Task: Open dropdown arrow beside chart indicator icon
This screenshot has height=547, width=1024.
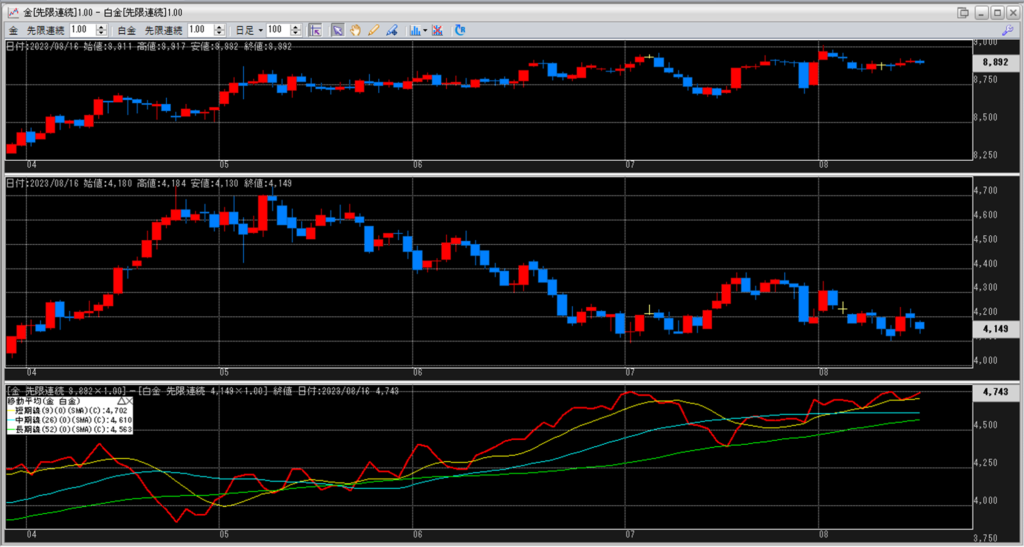Action: tap(426, 30)
